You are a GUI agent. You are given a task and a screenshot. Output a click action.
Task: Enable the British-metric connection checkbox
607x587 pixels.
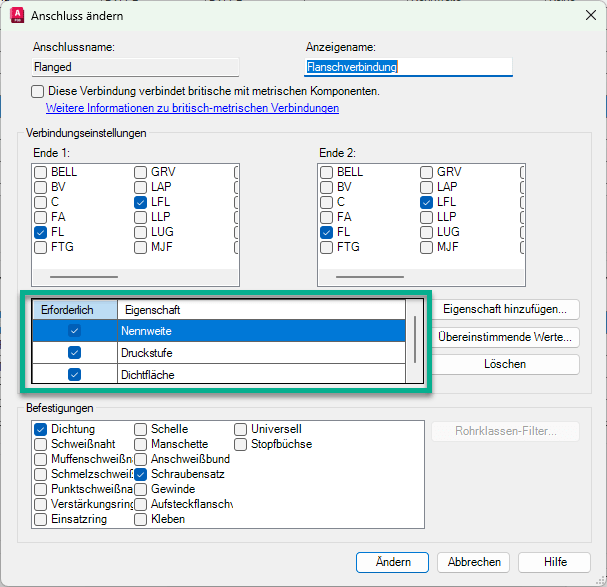[38, 91]
